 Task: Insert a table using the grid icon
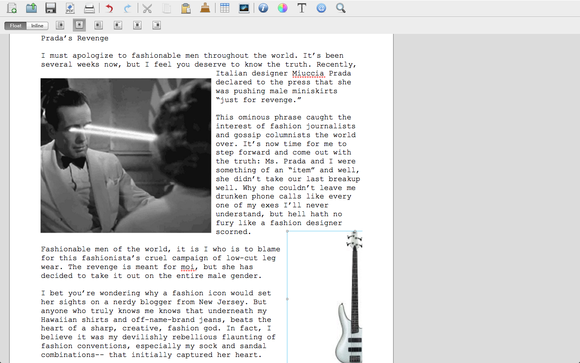(225, 8)
